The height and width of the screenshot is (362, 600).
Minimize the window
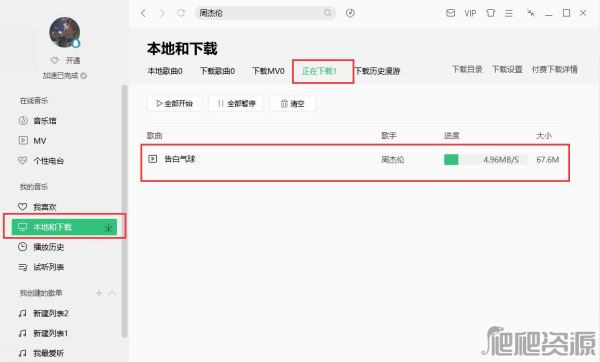point(549,14)
